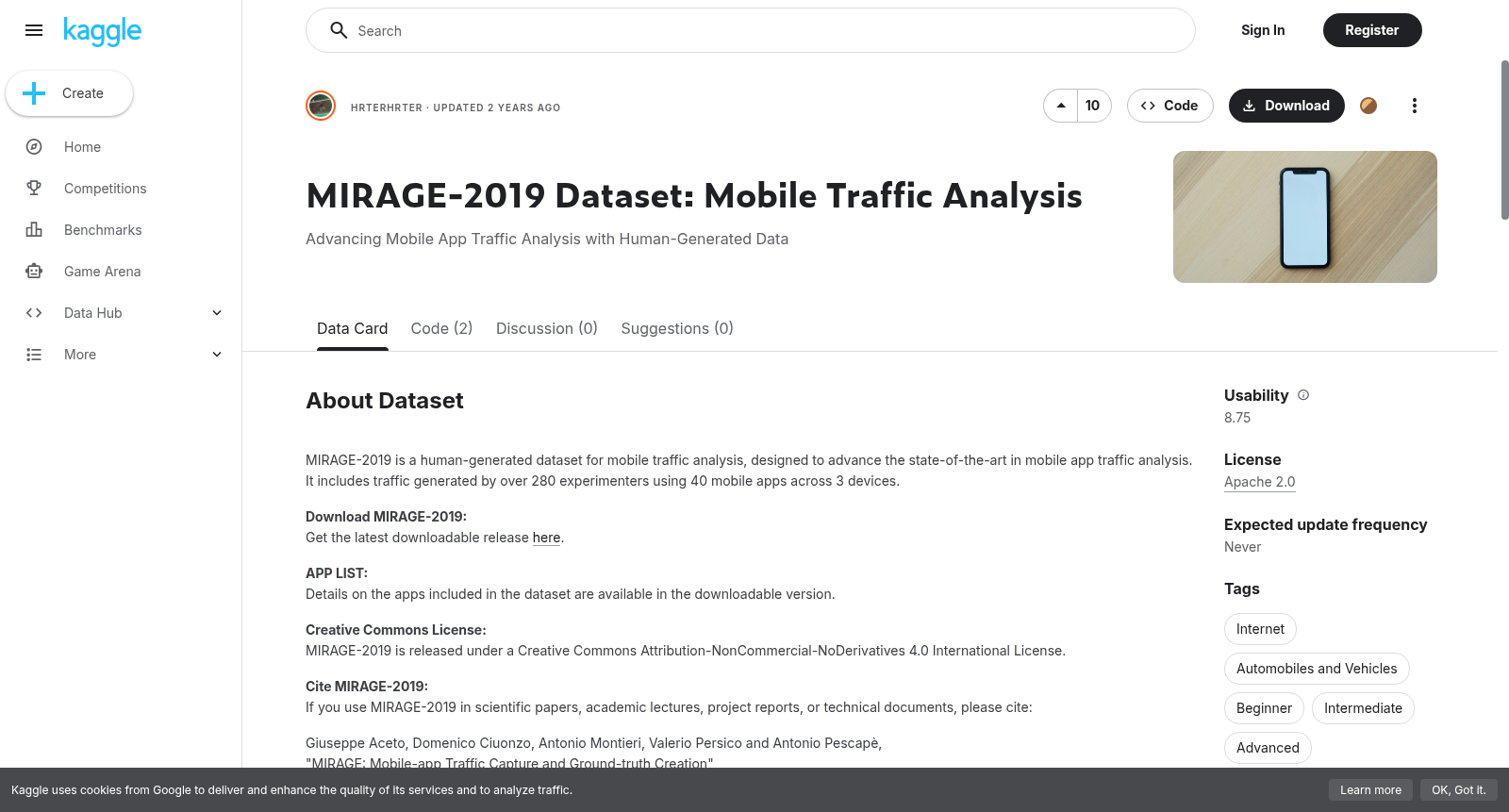Go to the Kaggle logo homepage
Image resolution: width=1509 pixels, height=812 pixels.
[x=102, y=31]
